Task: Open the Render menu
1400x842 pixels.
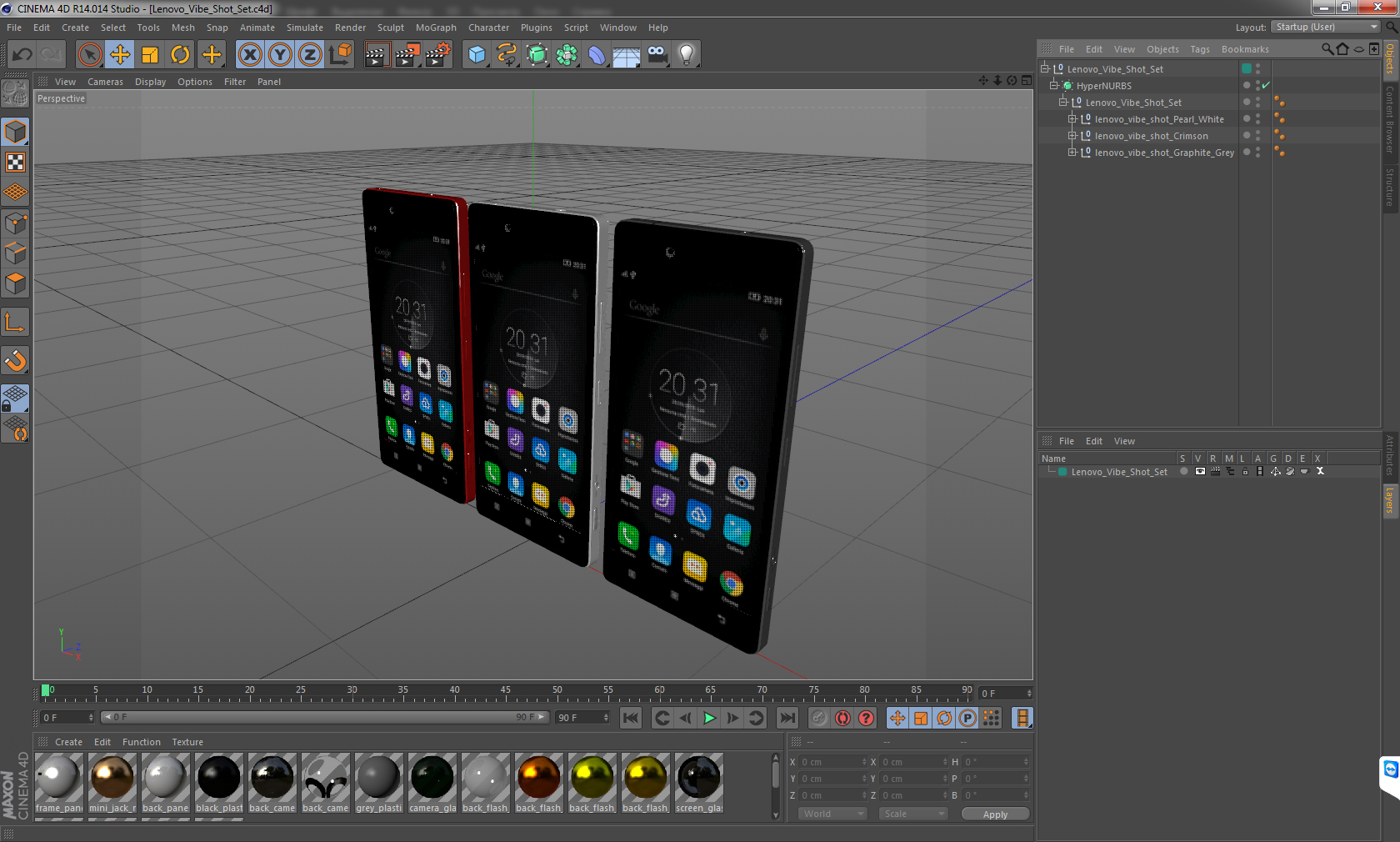Action: (x=350, y=28)
